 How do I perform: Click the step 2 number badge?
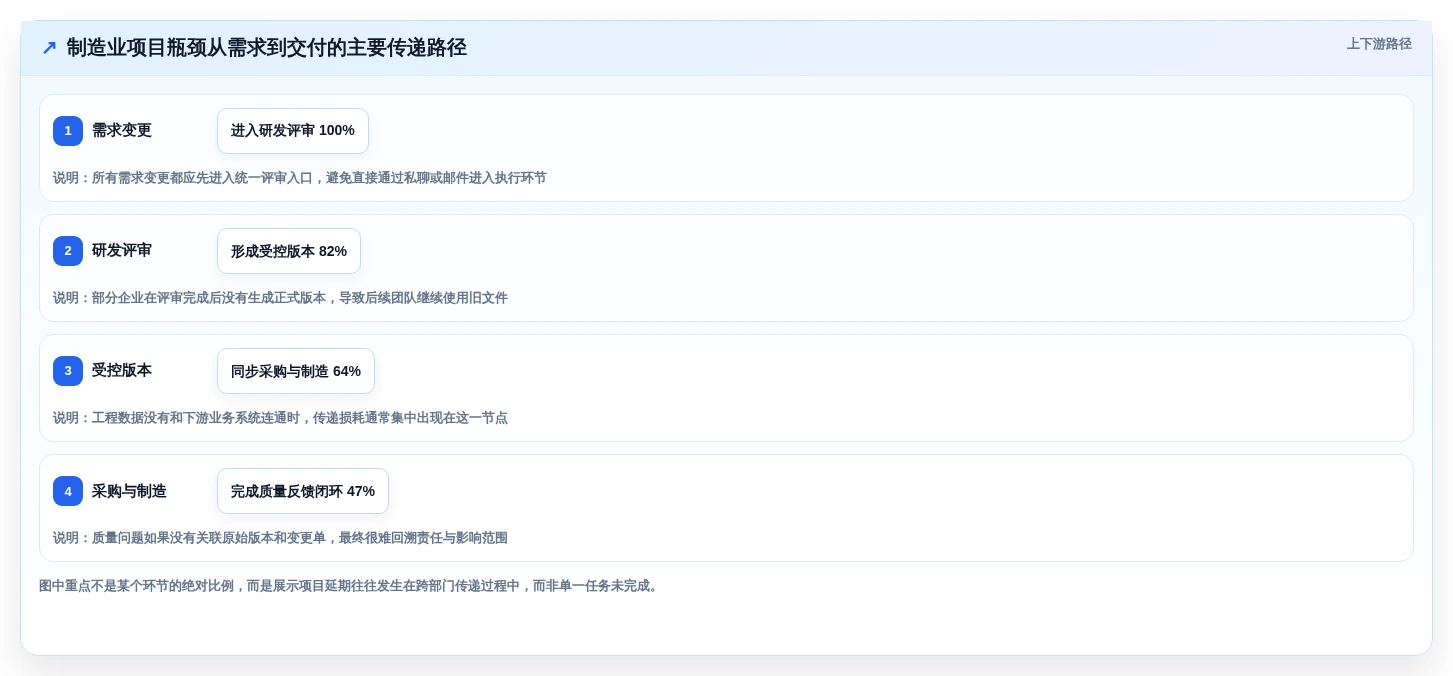(68, 251)
